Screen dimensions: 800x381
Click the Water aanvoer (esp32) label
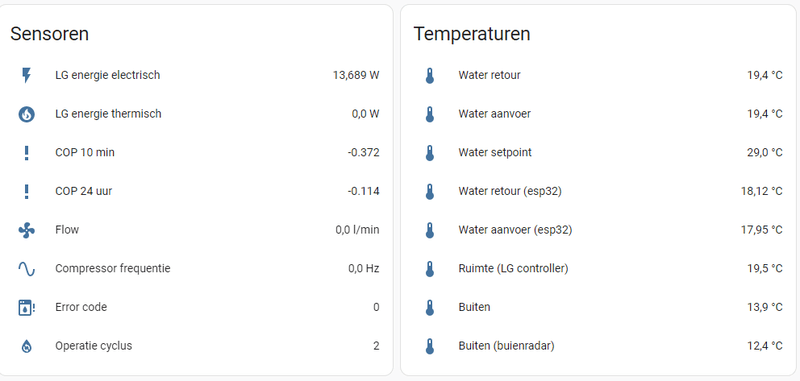click(x=515, y=230)
